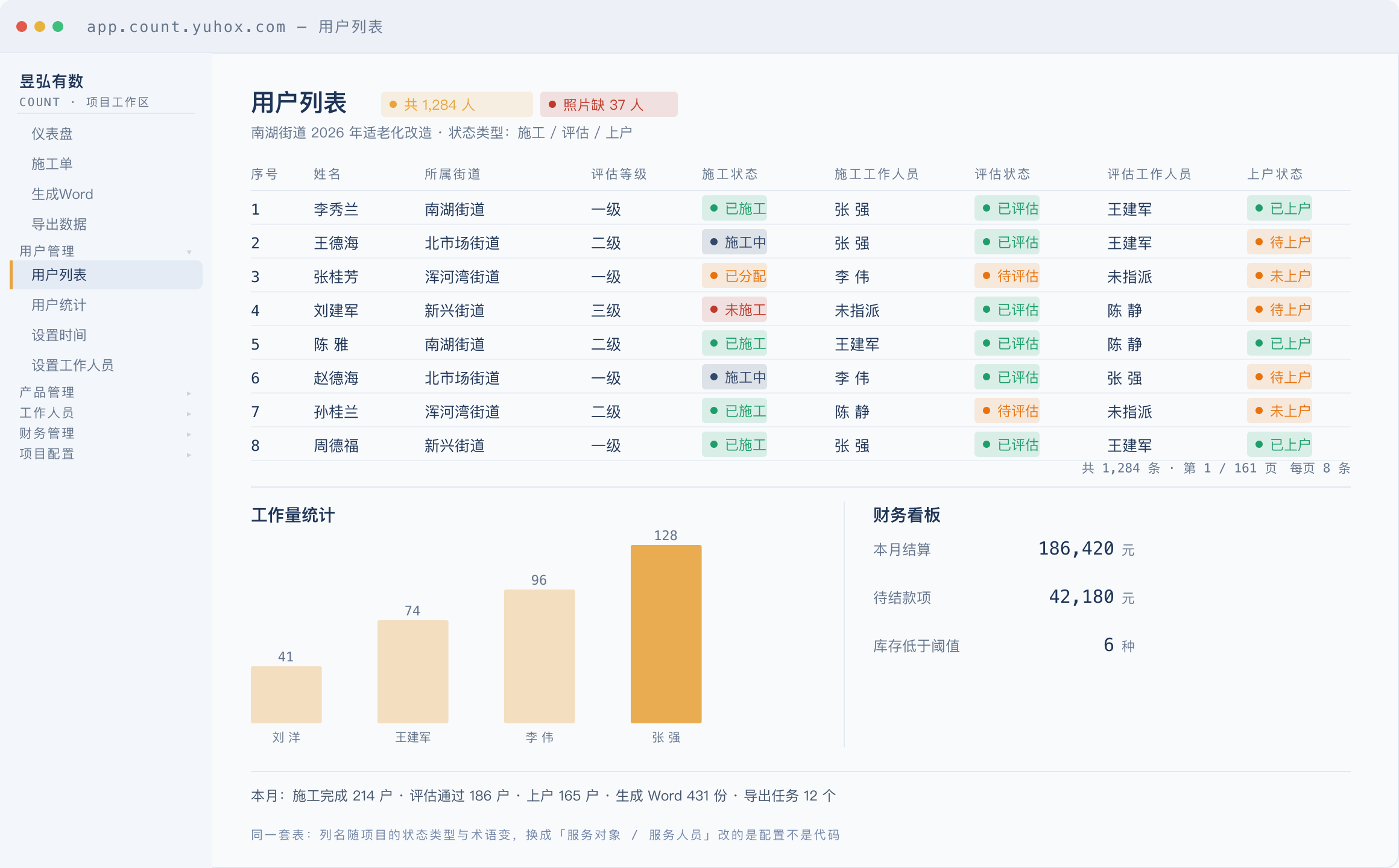Expand the 工作人员 section

click(x=106, y=413)
